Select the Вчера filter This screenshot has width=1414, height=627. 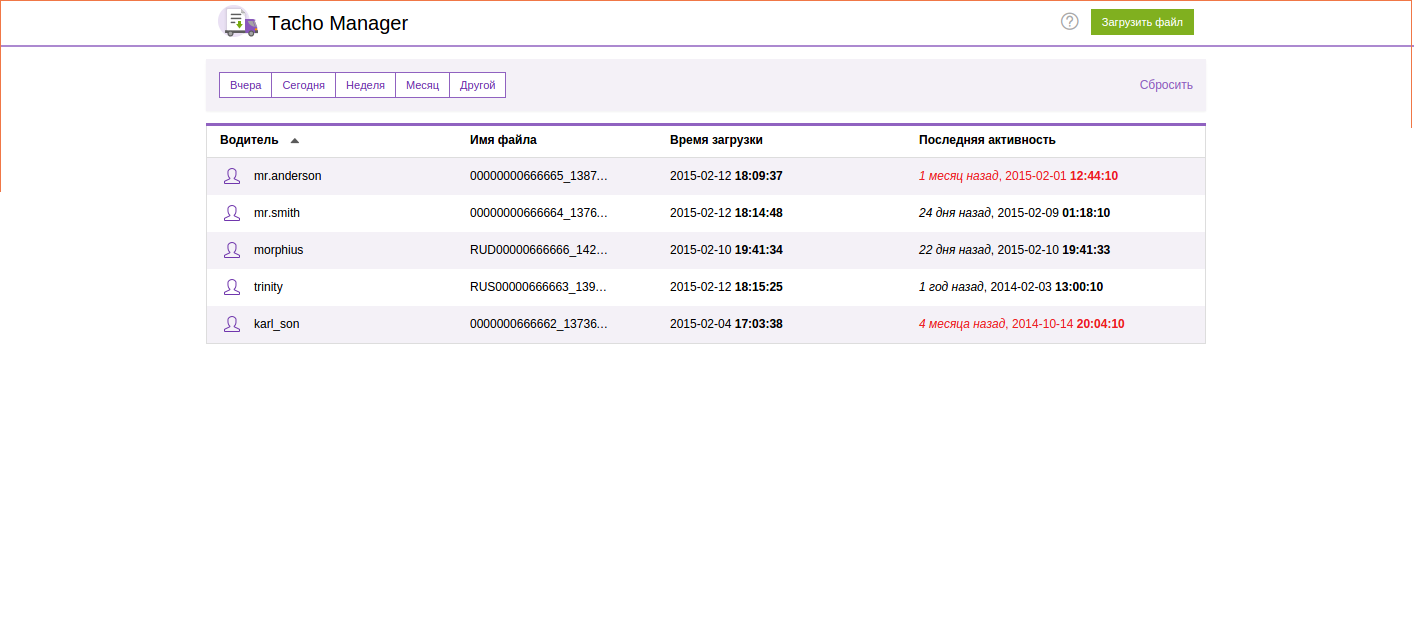point(245,85)
